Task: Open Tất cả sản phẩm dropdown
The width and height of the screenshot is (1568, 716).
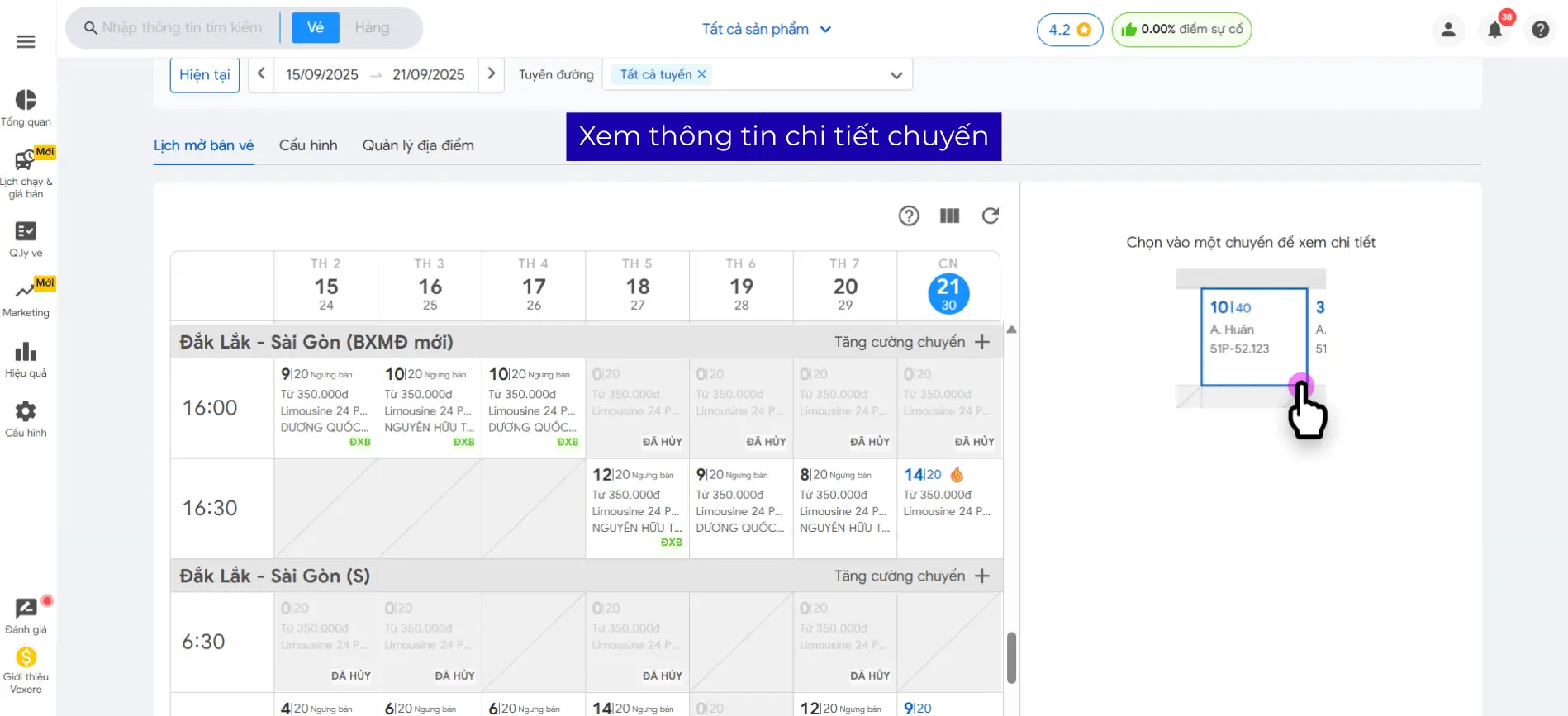Action: [x=766, y=29]
